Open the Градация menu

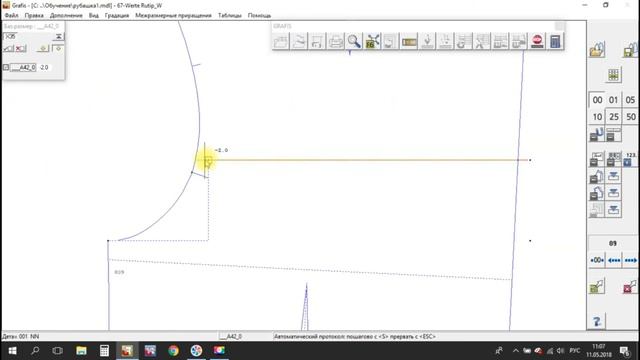[117, 16]
